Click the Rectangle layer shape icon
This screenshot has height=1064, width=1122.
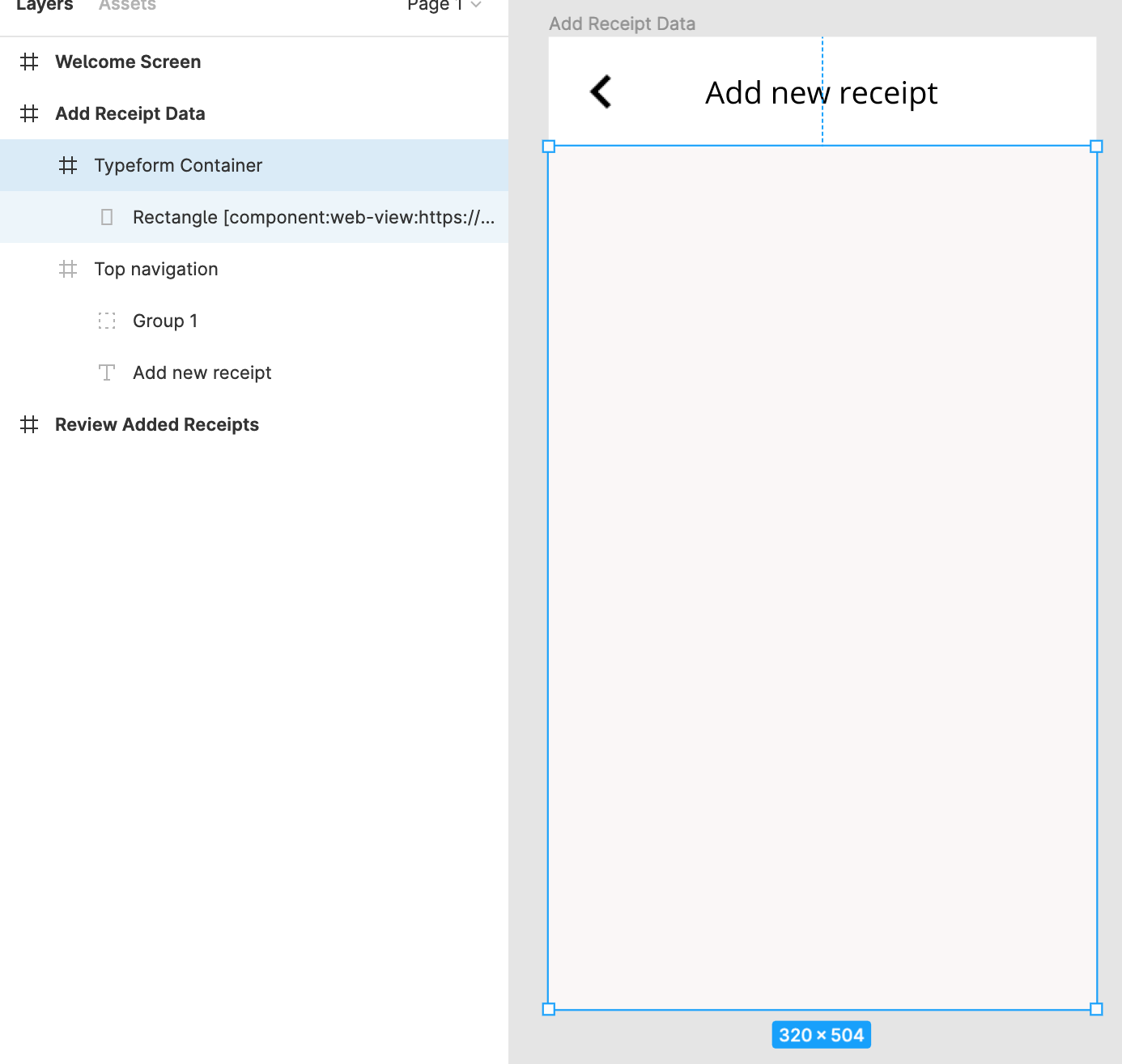[107, 217]
